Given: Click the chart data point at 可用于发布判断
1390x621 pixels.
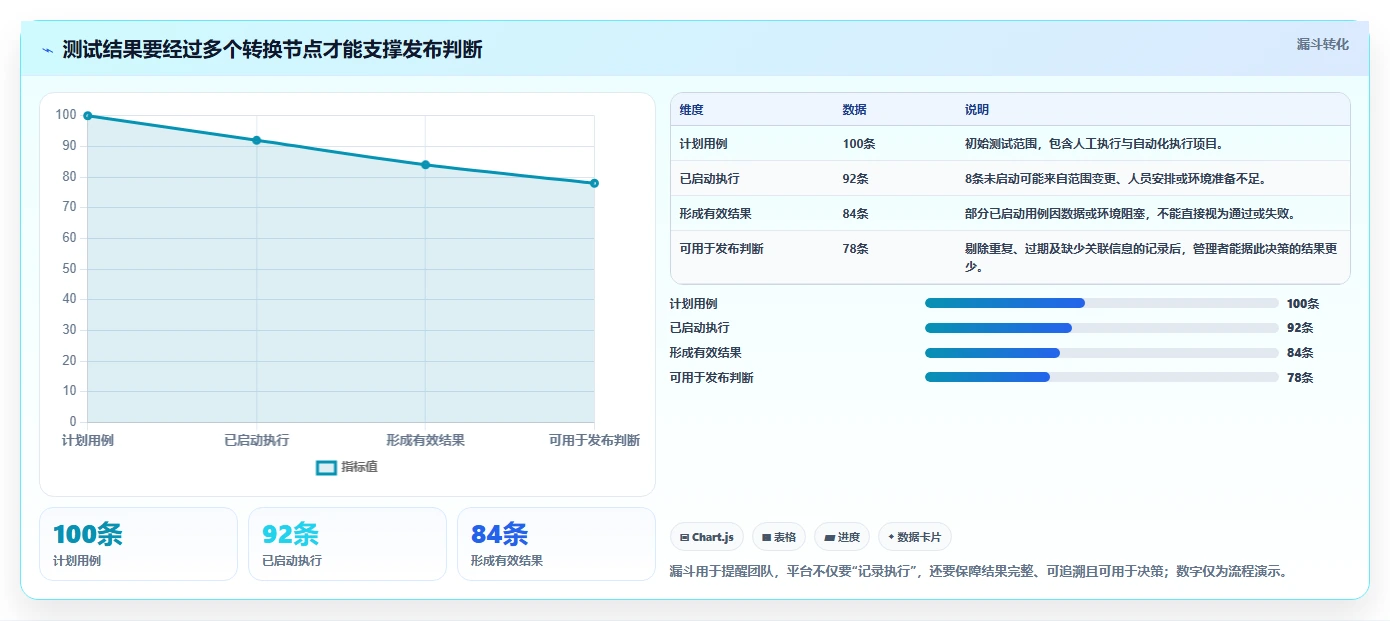Looking at the screenshot, I should 594,183.
